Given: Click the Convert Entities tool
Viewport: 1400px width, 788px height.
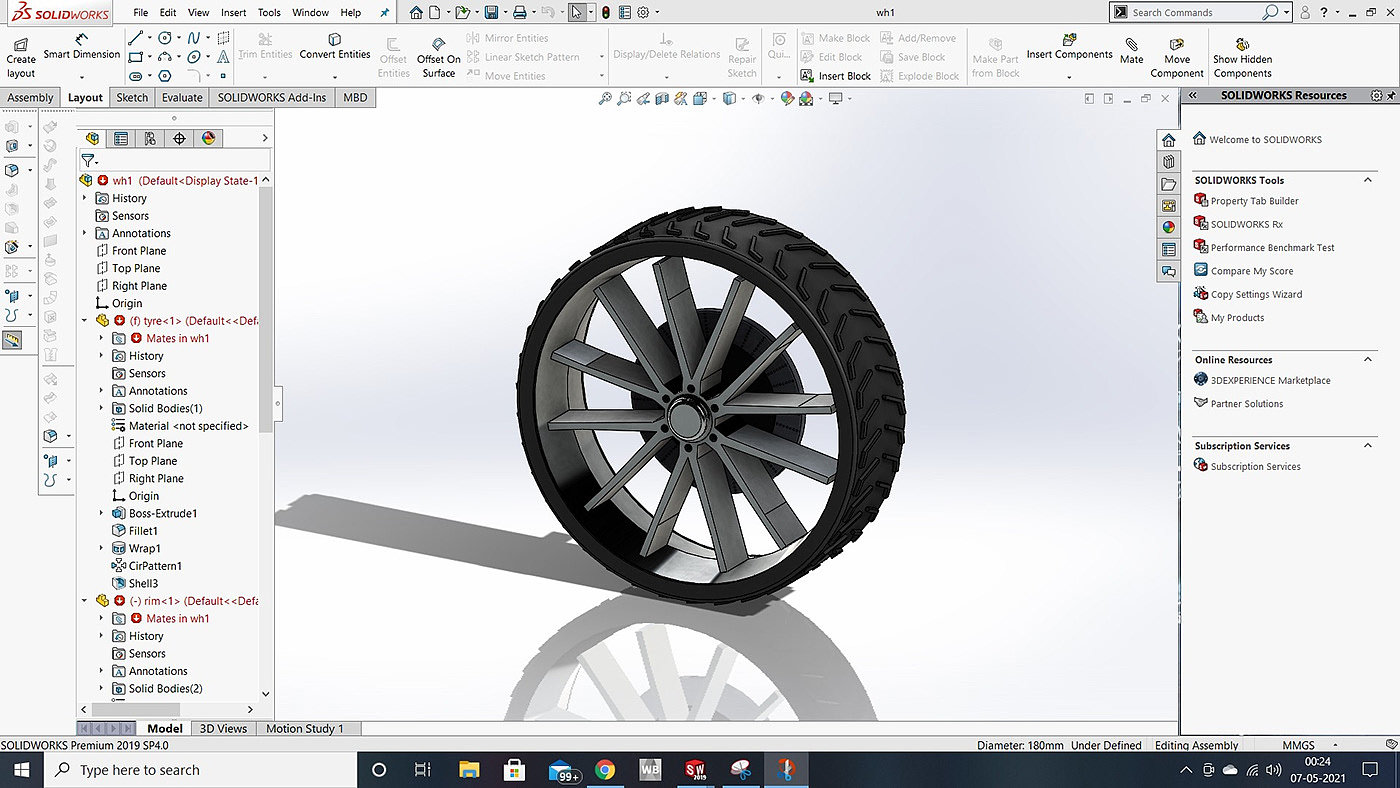Looking at the screenshot, I should pyautogui.click(x=335, y=46).
